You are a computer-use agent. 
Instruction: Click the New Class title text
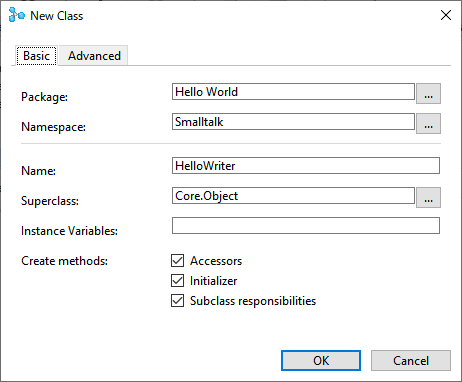click(x=57, y=16)
